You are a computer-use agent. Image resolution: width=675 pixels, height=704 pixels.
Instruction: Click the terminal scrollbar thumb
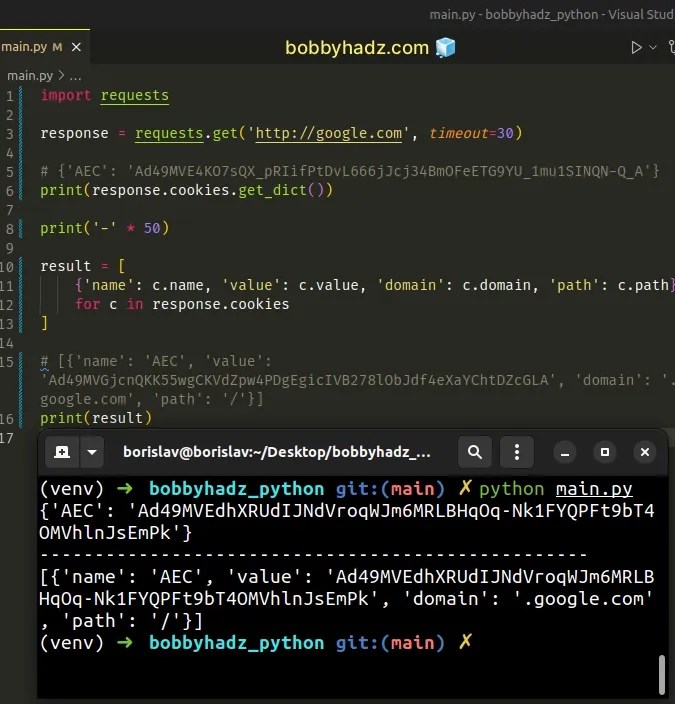662,674
